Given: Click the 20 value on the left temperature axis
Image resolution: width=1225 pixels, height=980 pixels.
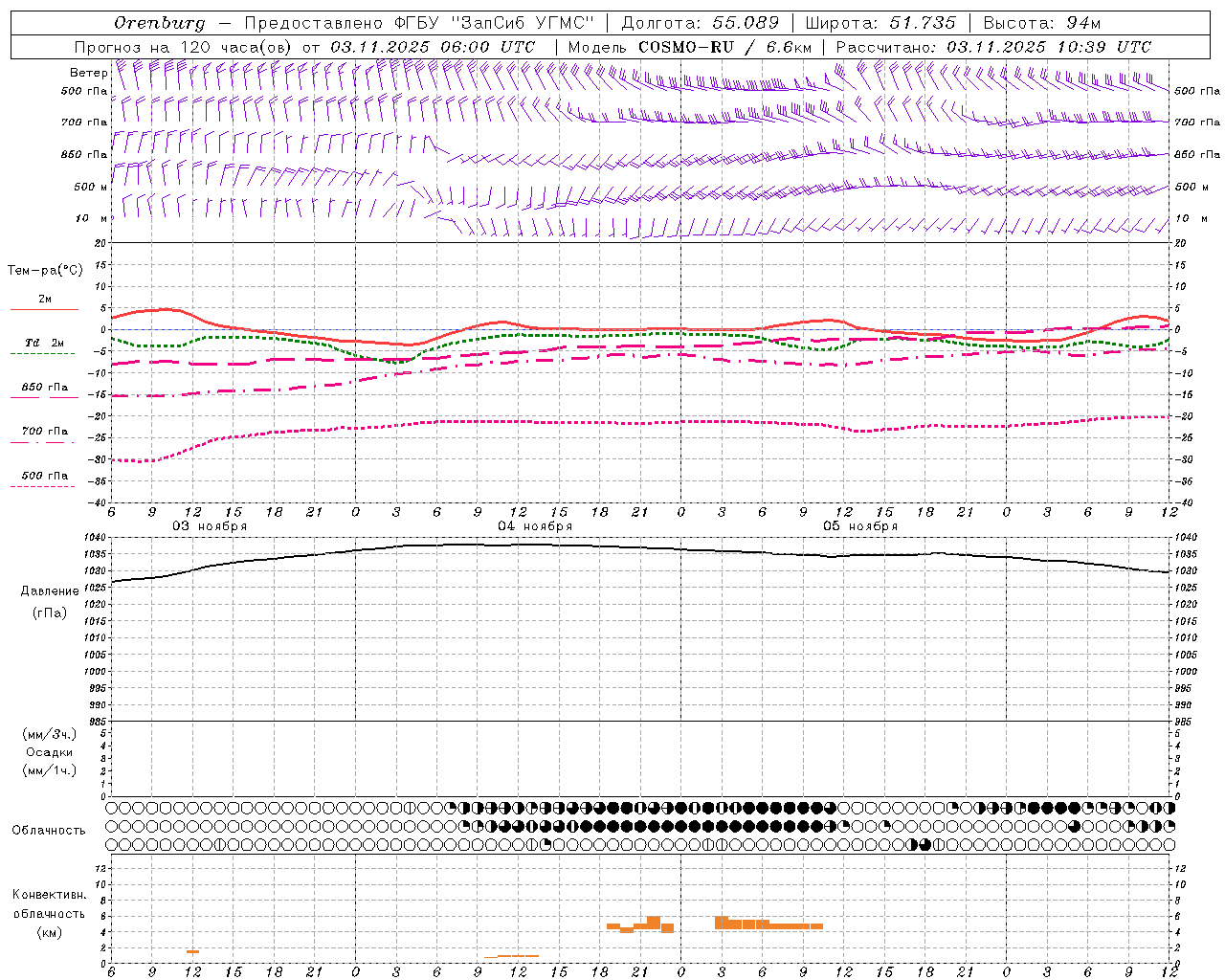Looking at the screenshot, I should click(99, 243).
